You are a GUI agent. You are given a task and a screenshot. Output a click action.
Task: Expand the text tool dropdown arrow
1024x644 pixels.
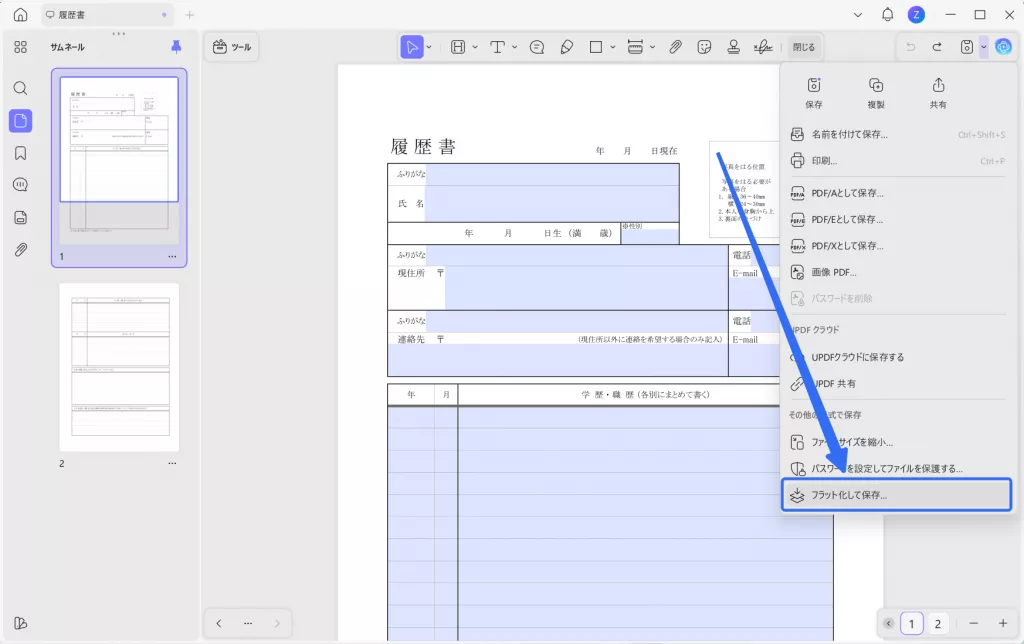(514, 47)
